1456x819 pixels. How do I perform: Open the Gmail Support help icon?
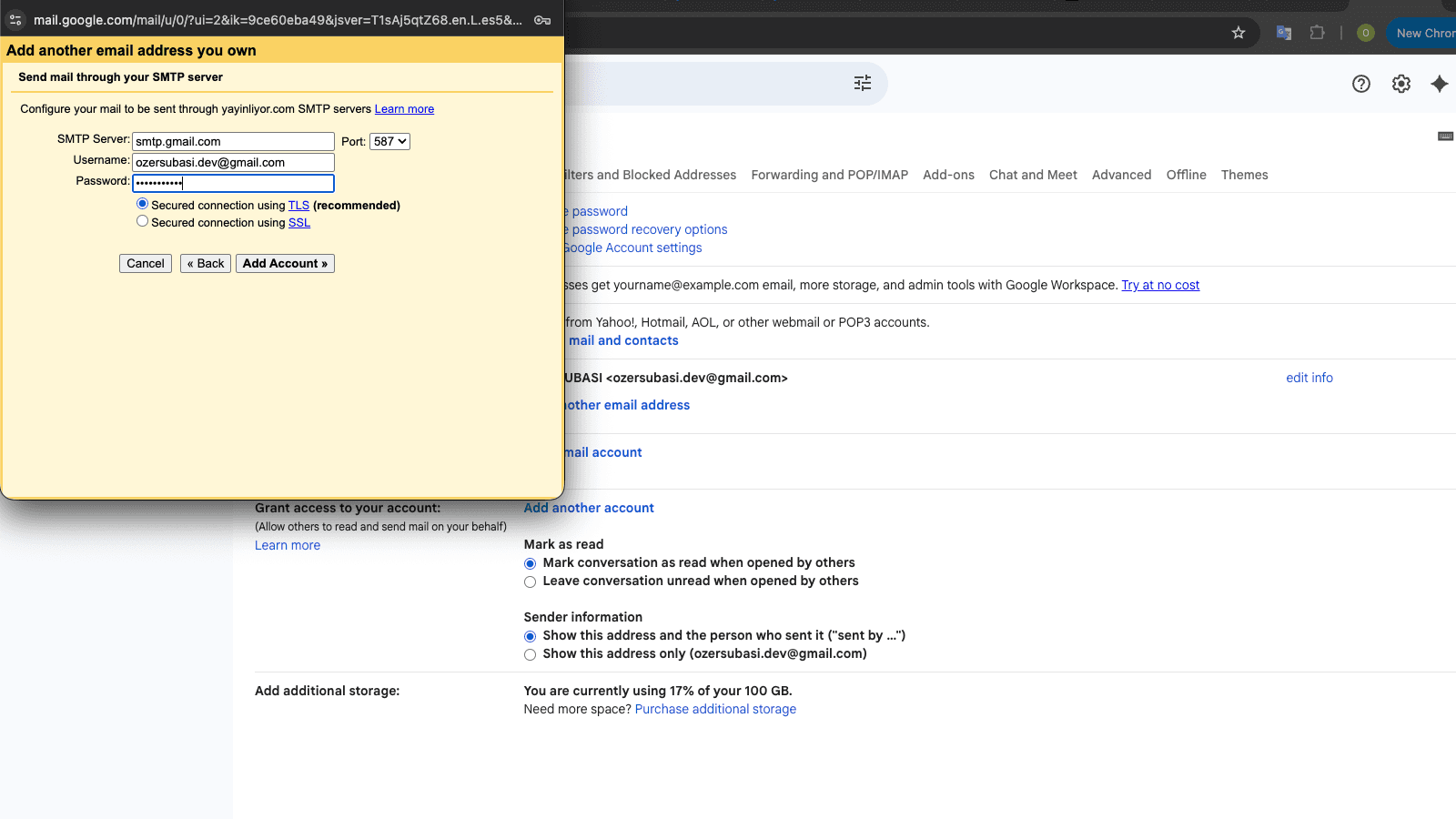1360,84
